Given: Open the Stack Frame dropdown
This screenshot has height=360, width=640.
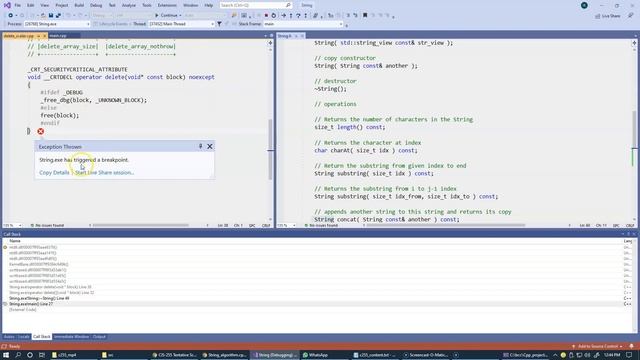Looking at the screenshot, I should coord(341,24).
